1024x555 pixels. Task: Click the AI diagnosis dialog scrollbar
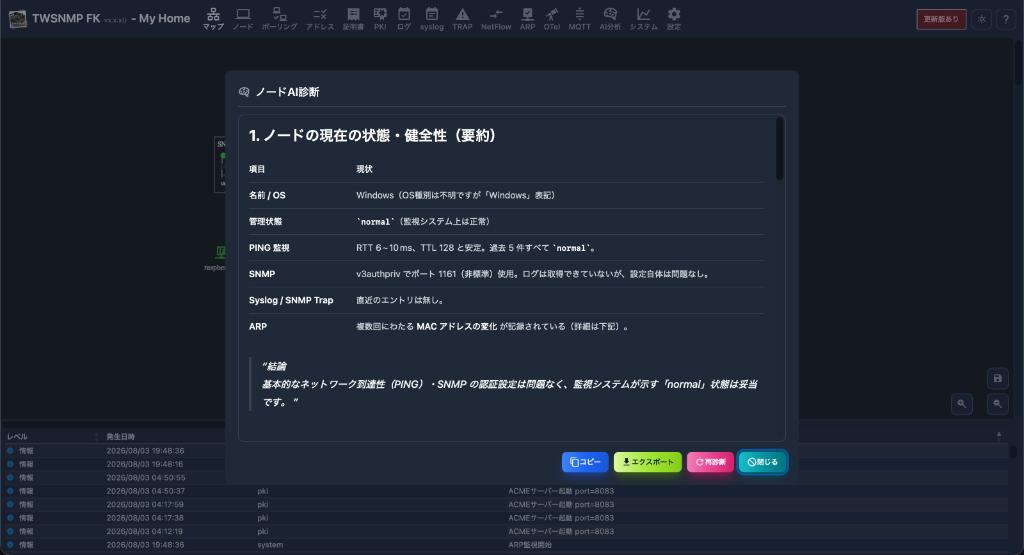779,149
